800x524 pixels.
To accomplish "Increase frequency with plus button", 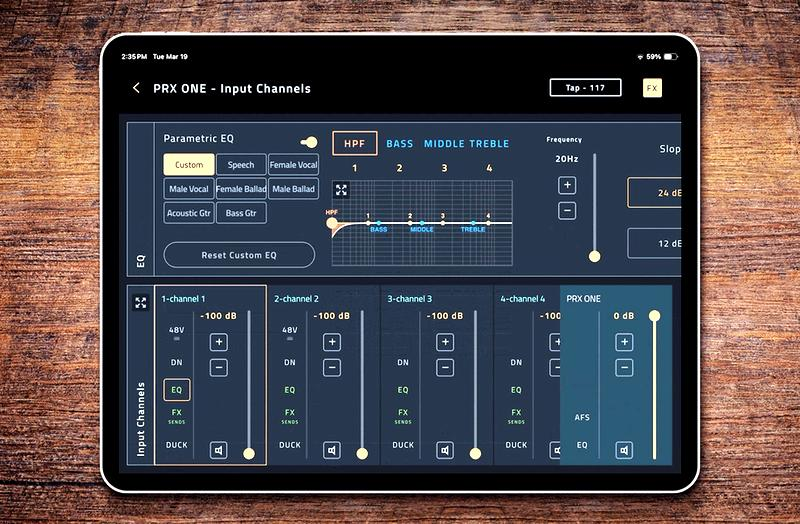I will pyautogui.click(x=567, y=185).
